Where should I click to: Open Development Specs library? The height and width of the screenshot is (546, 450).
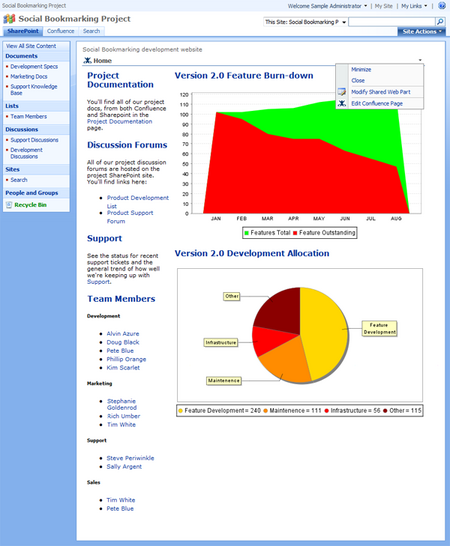tap(34, 67)
